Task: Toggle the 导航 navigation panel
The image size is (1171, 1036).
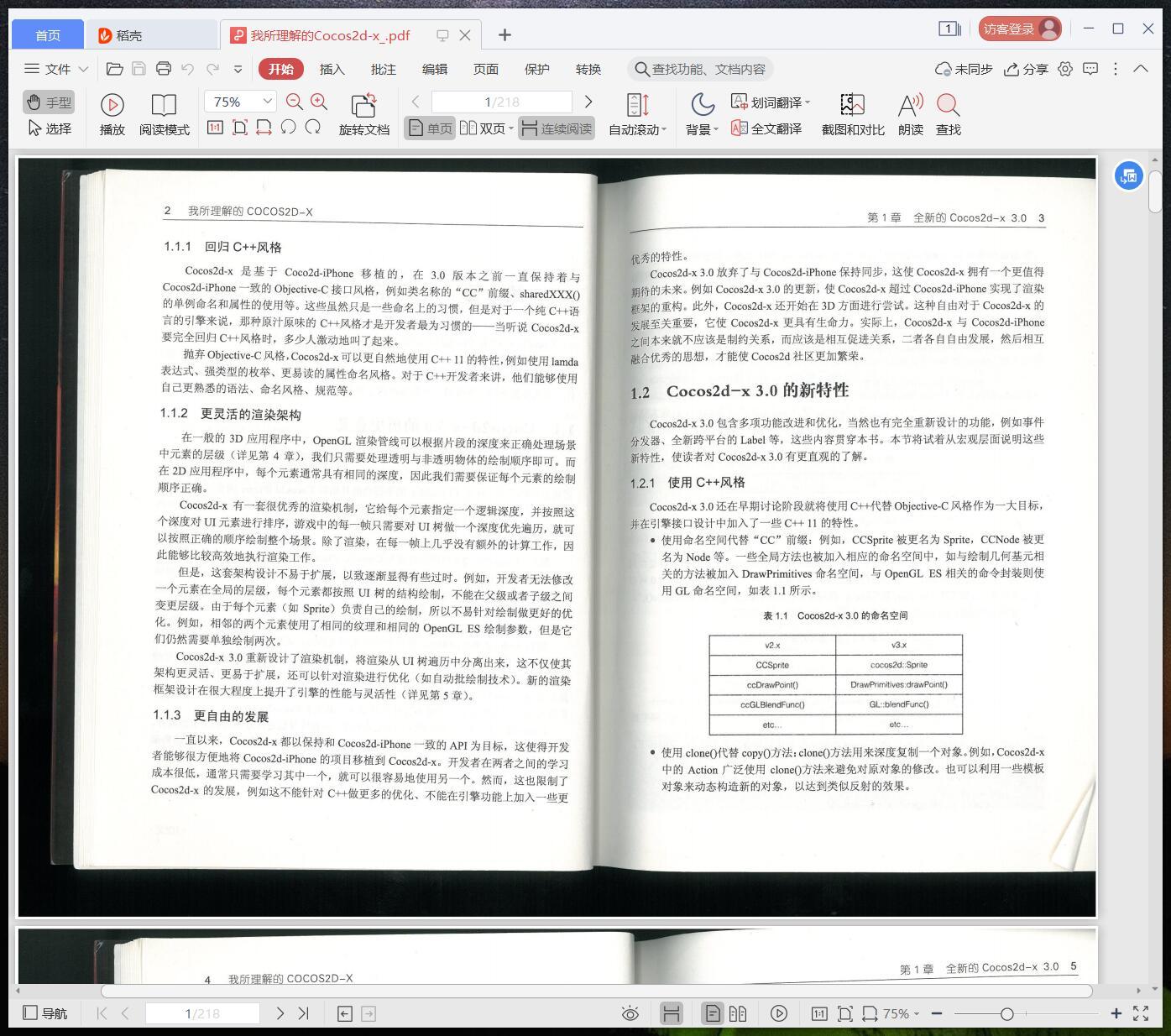Action: (x=44, y=1013)
